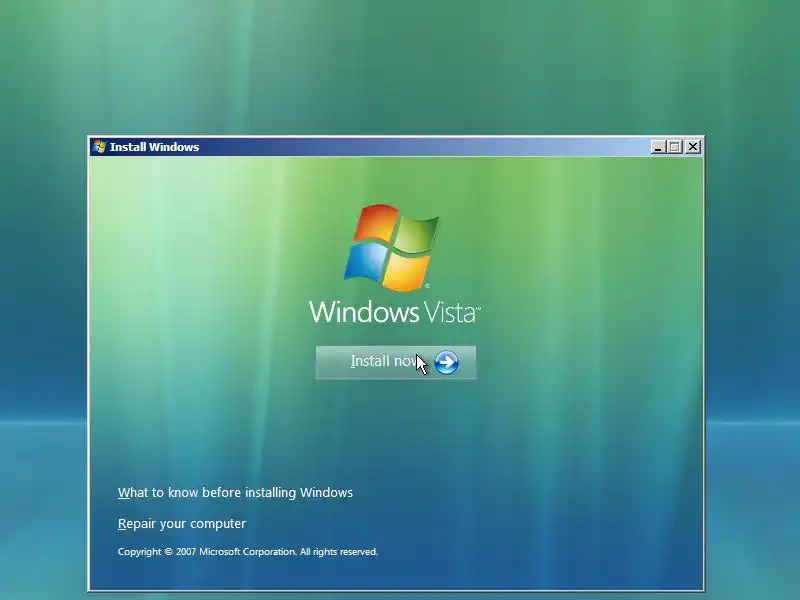Click the Install now button

click(x=396, y=362)
